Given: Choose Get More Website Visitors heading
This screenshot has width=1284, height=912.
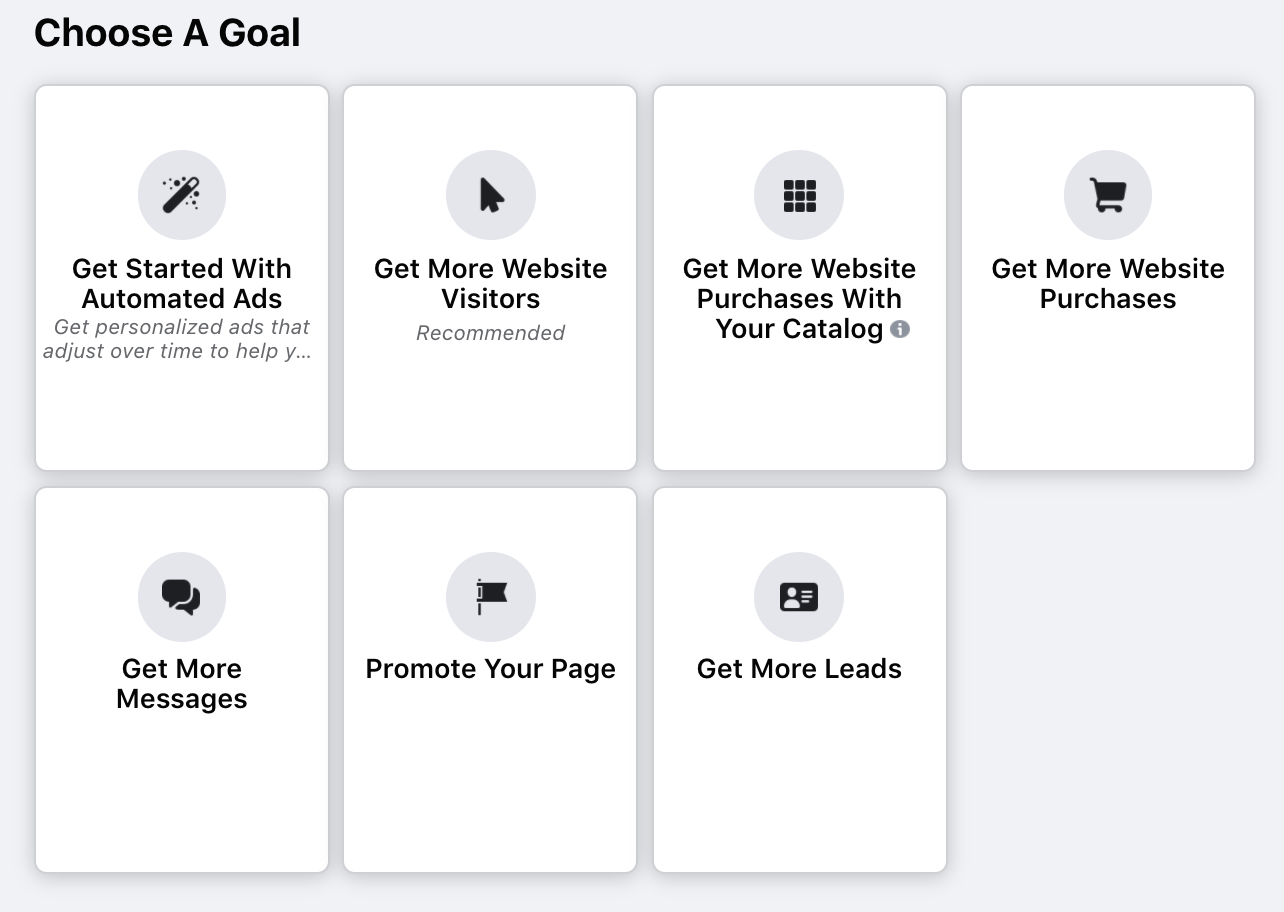Looking at the screenshot, I should [x=491, y=283].
